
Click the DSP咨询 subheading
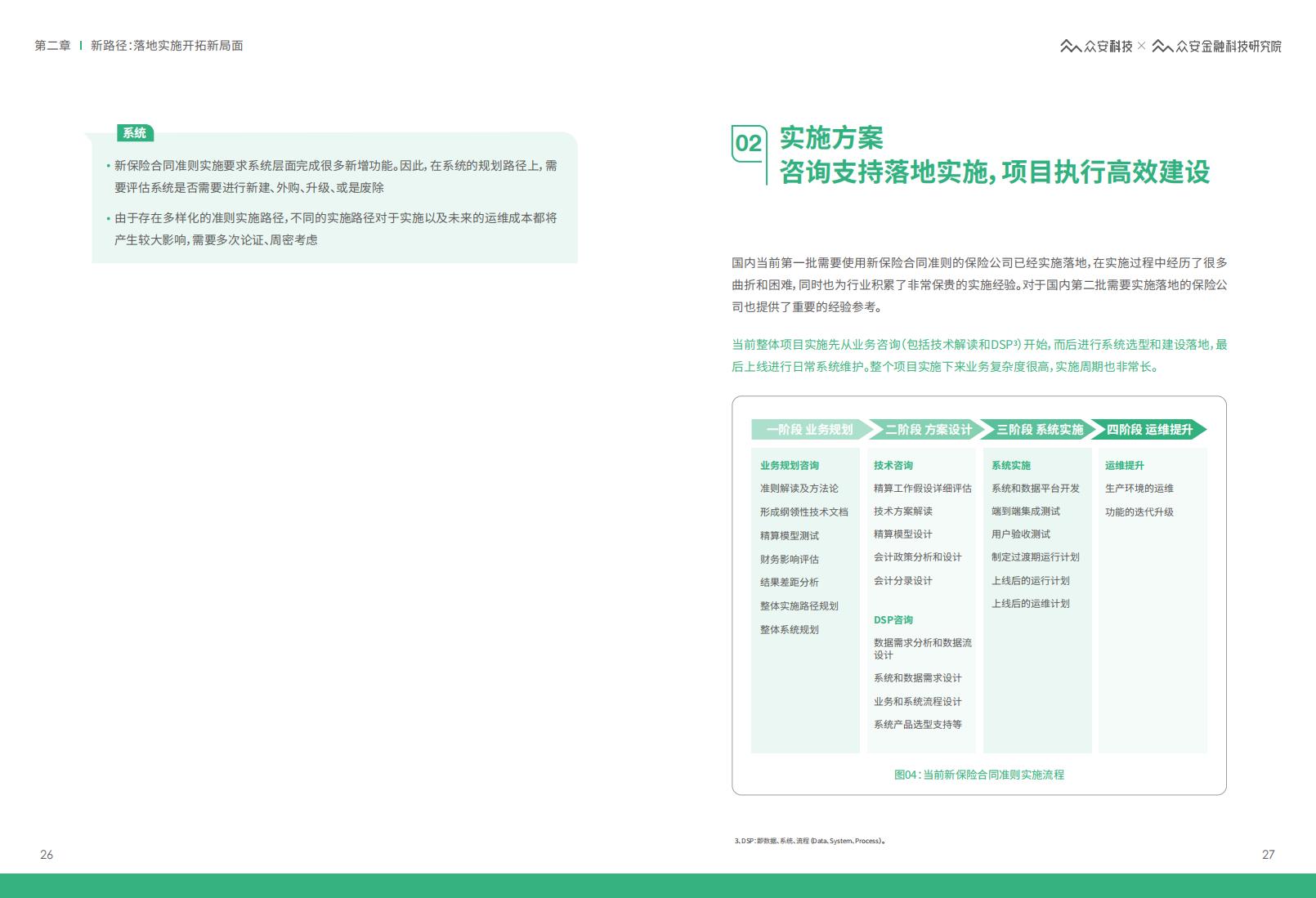pos(893,620)
